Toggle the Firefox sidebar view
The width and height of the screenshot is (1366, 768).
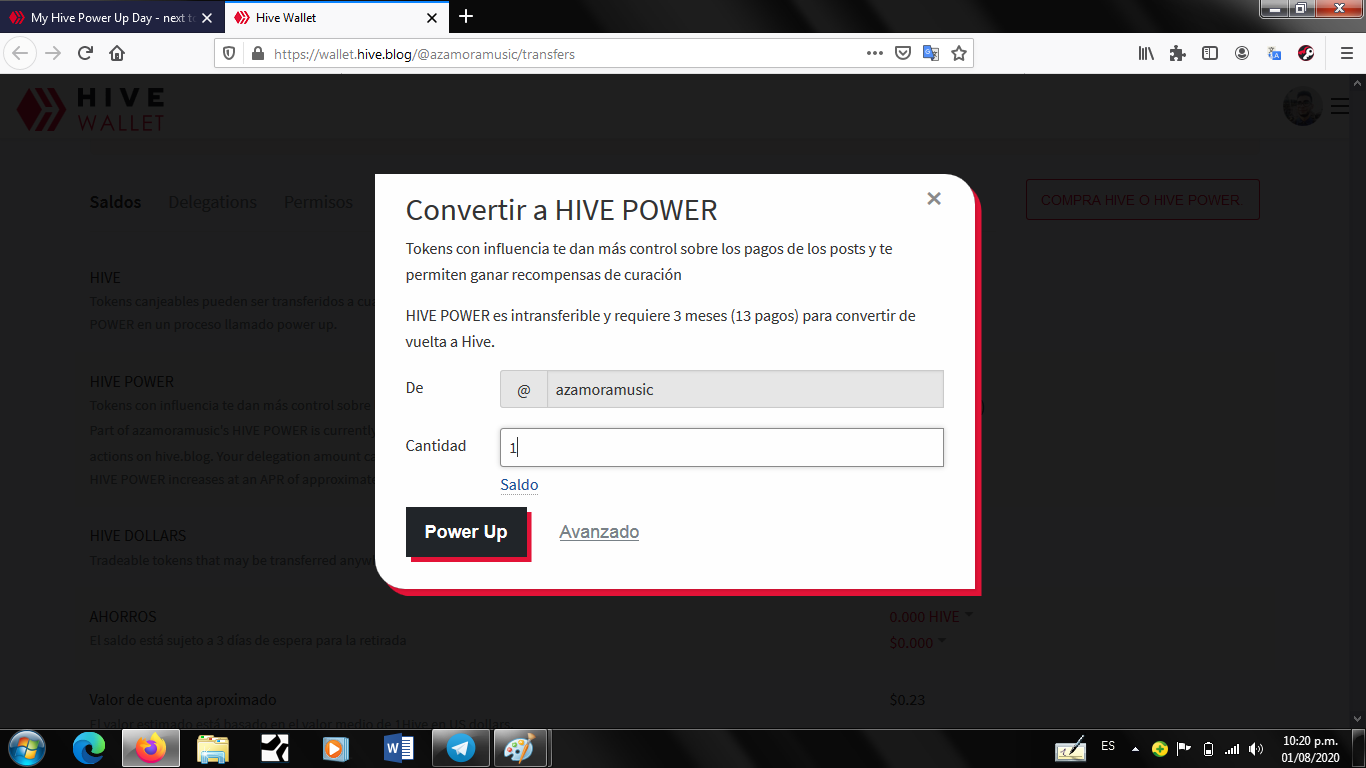(1210, 54)
